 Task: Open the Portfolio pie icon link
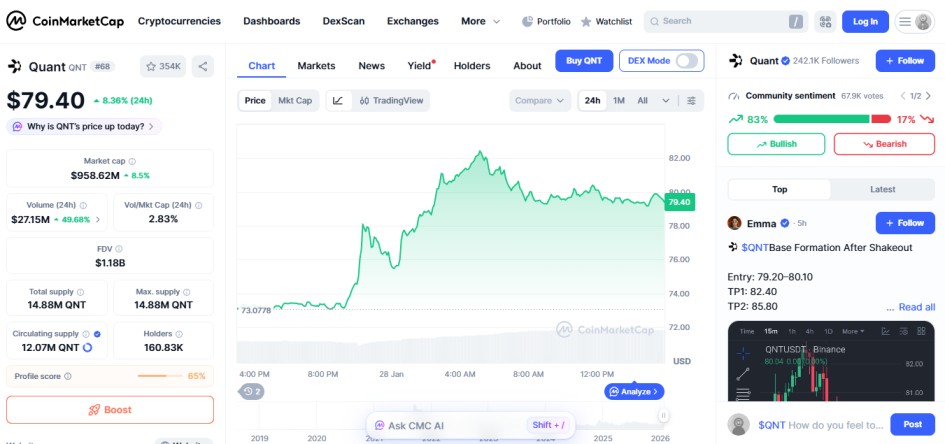[546, 21]
